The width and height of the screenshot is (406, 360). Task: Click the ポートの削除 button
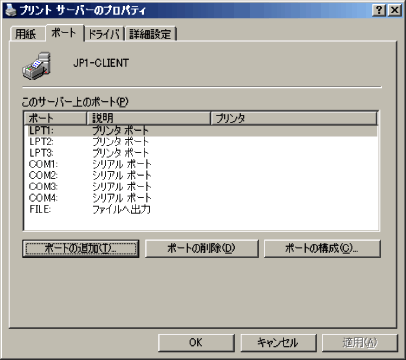pos(202,248)
